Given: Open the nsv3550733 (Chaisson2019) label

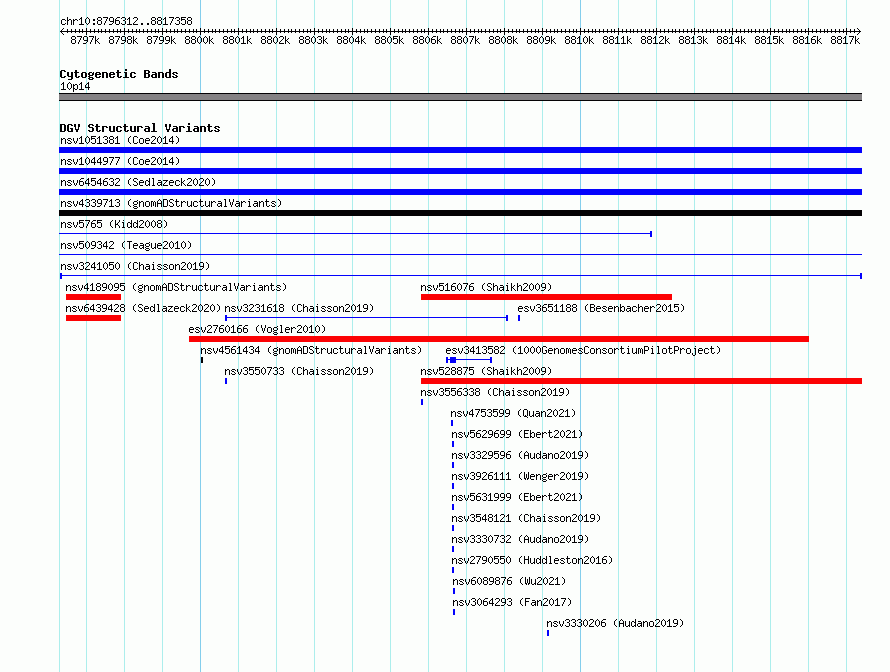Looking at the screenshot, I should [x=299, y=371].
